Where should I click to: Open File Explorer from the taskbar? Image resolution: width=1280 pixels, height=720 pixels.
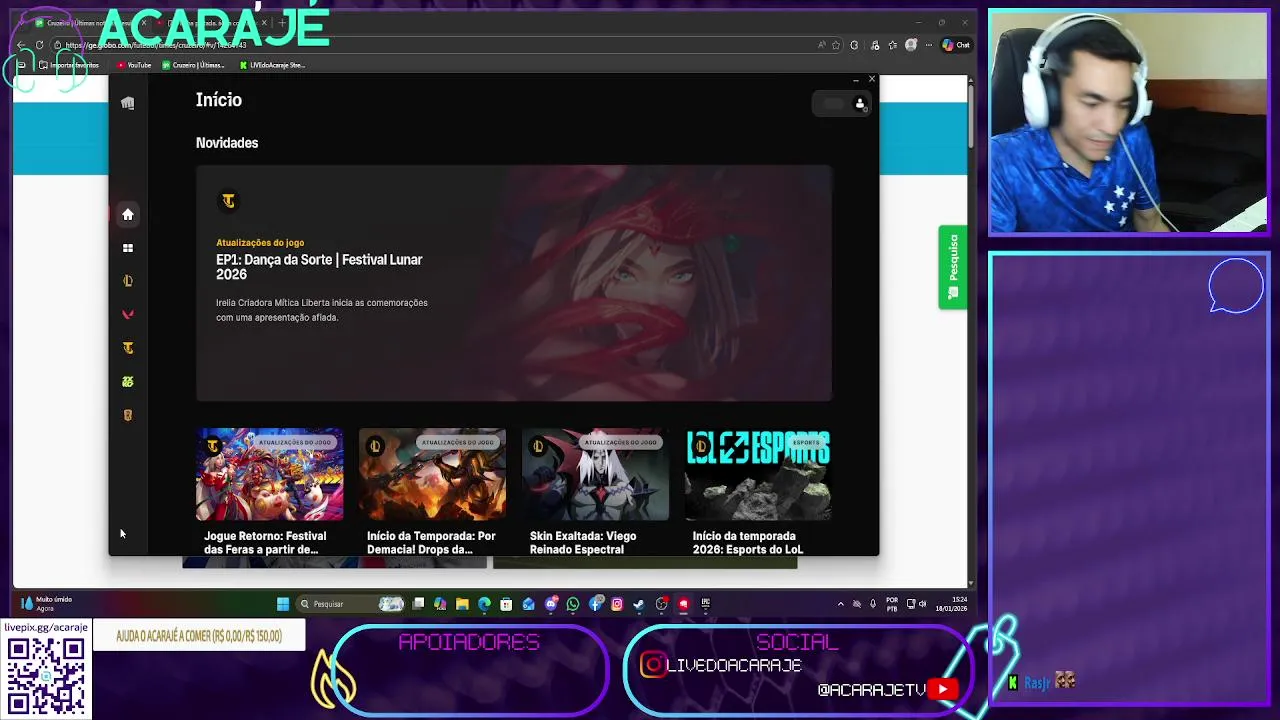click(462, 603)
